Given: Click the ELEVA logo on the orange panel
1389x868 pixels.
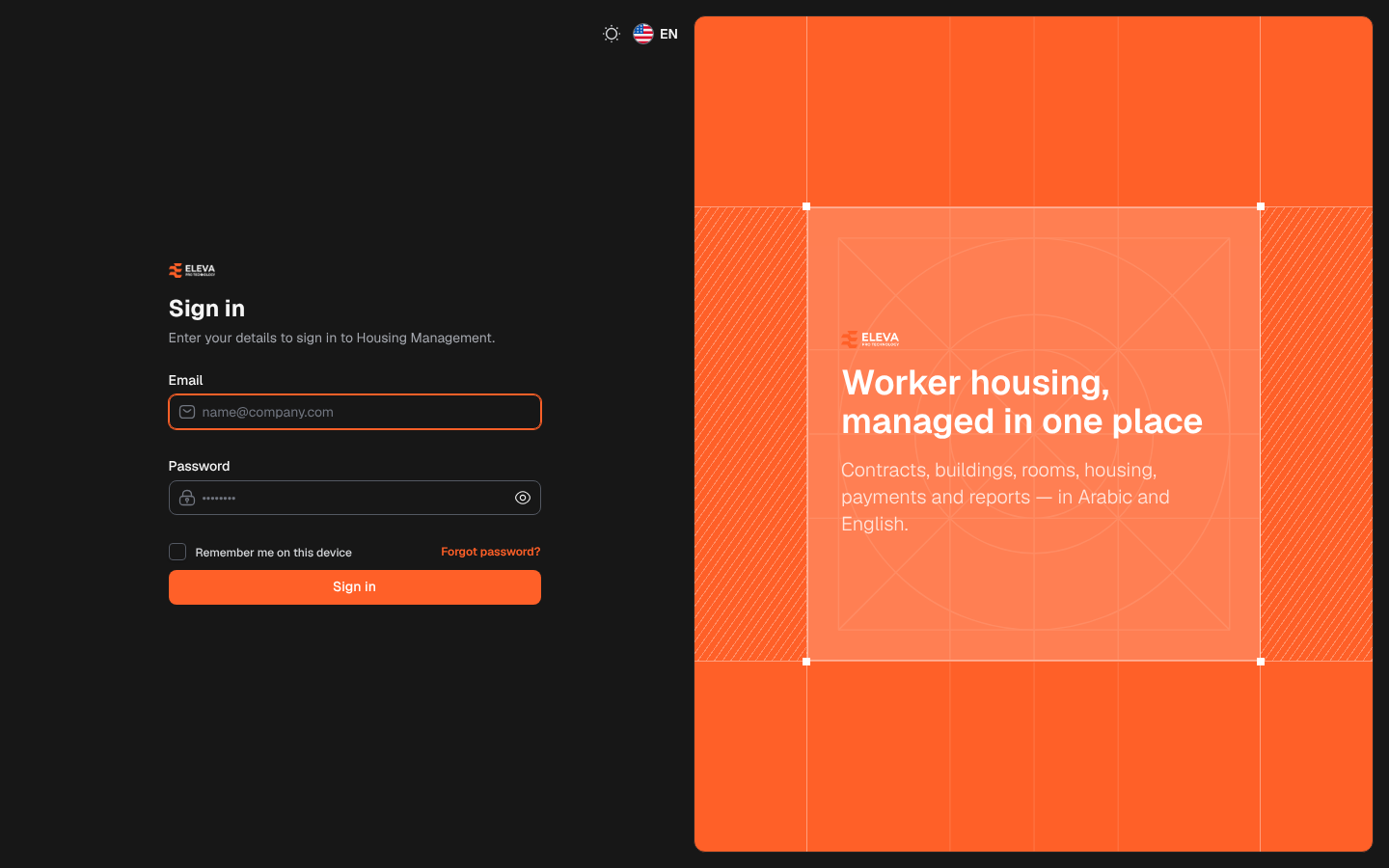Looking at the screenshot, I should point(870,339).
